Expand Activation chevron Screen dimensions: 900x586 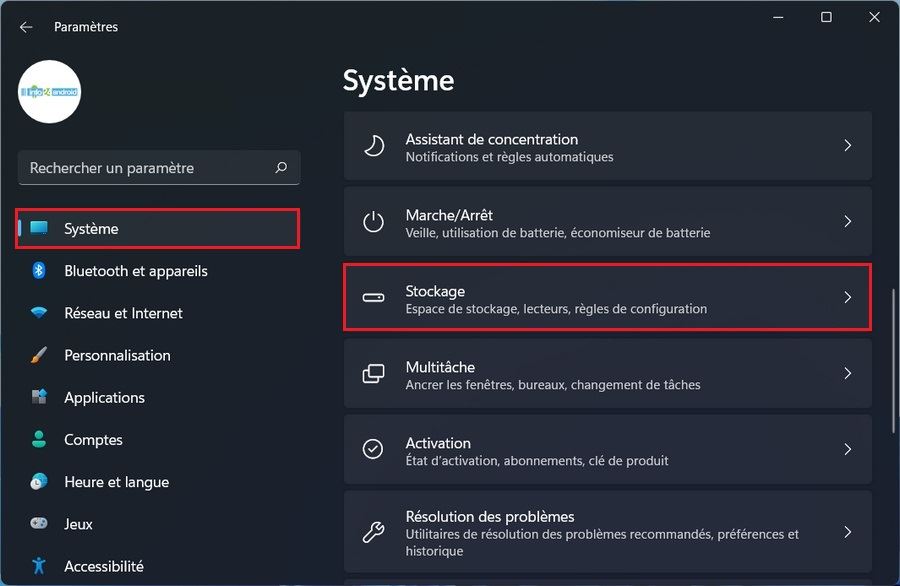[848, 449]
